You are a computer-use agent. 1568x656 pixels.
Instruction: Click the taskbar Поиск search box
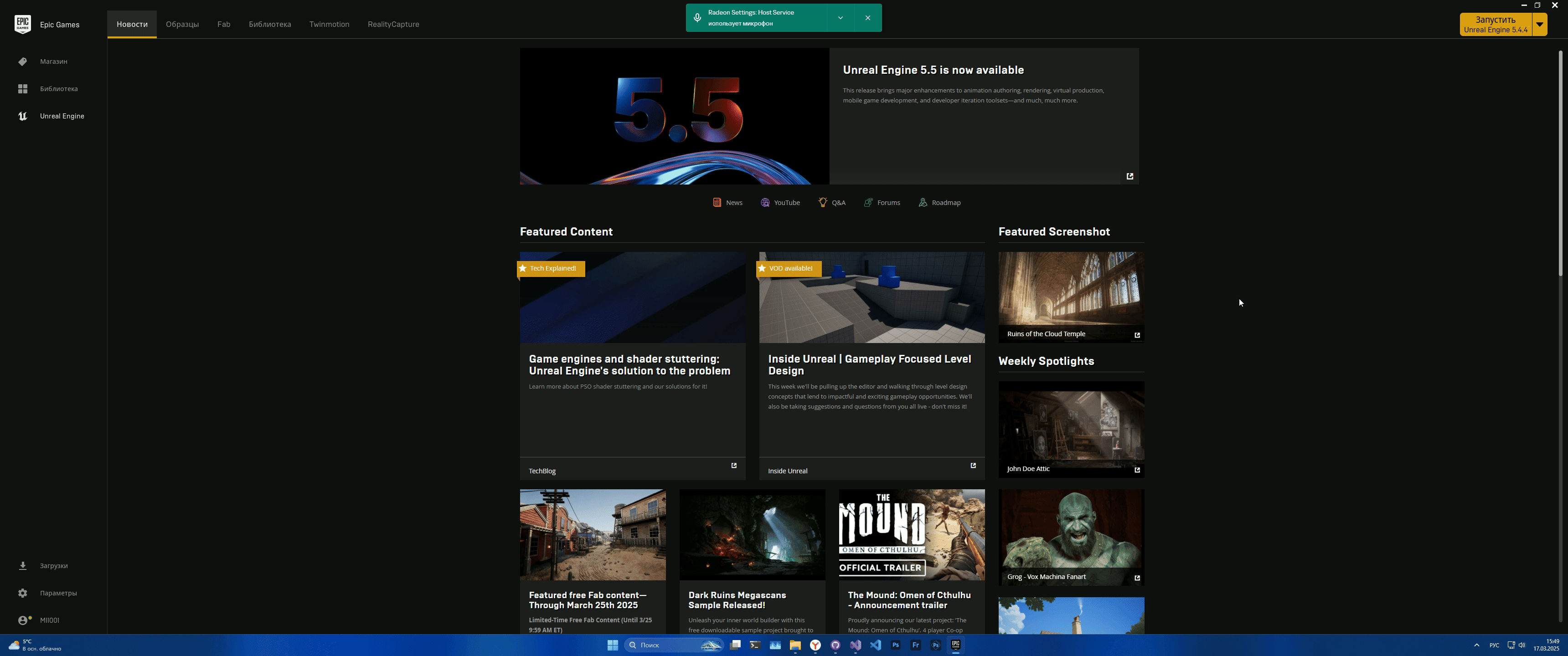[674, 645]
